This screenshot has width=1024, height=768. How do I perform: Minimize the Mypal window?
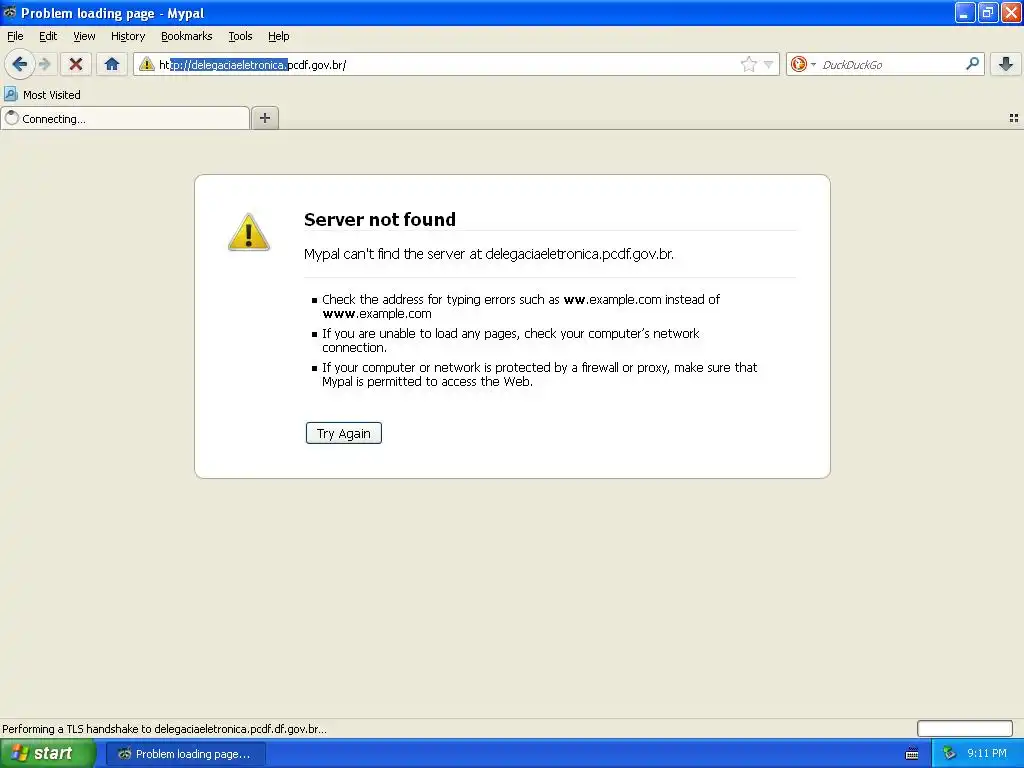pyautogui.click(x=965, y=12)
